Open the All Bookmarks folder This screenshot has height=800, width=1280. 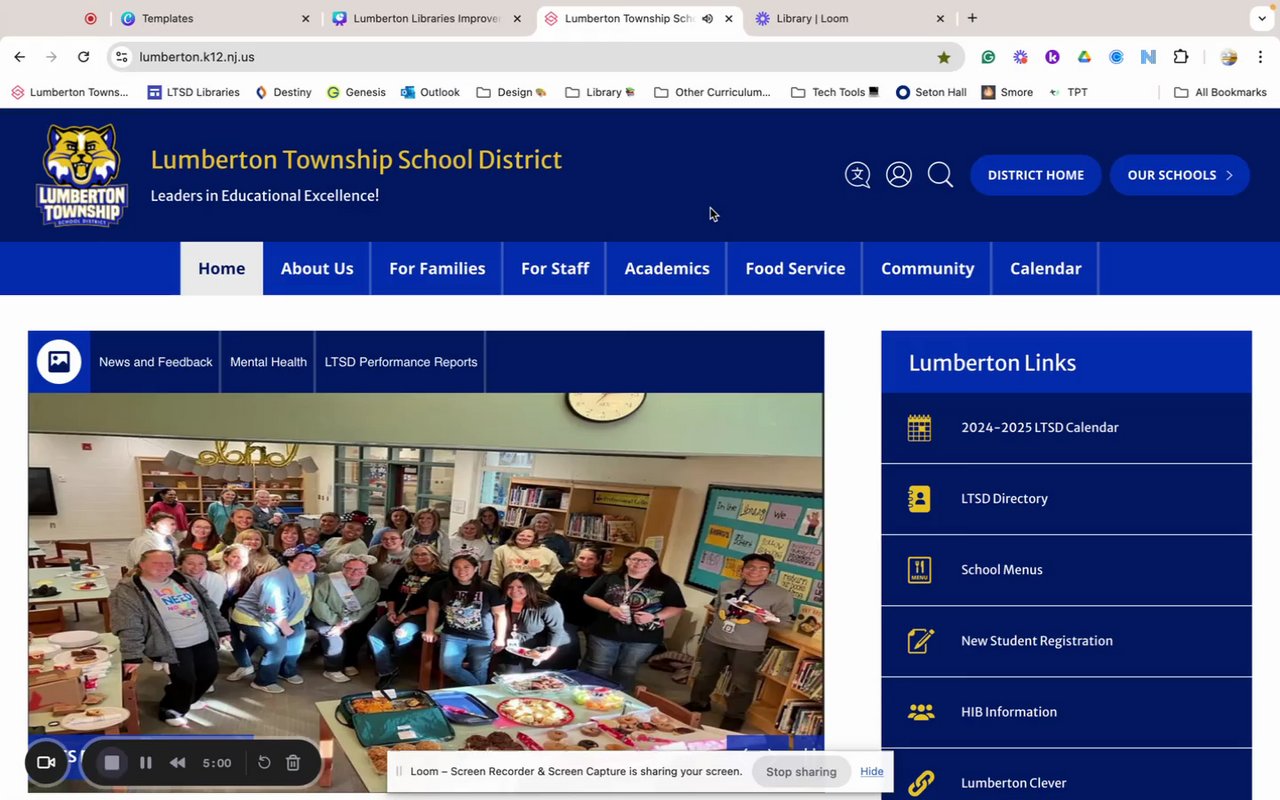pos(1220,92)
